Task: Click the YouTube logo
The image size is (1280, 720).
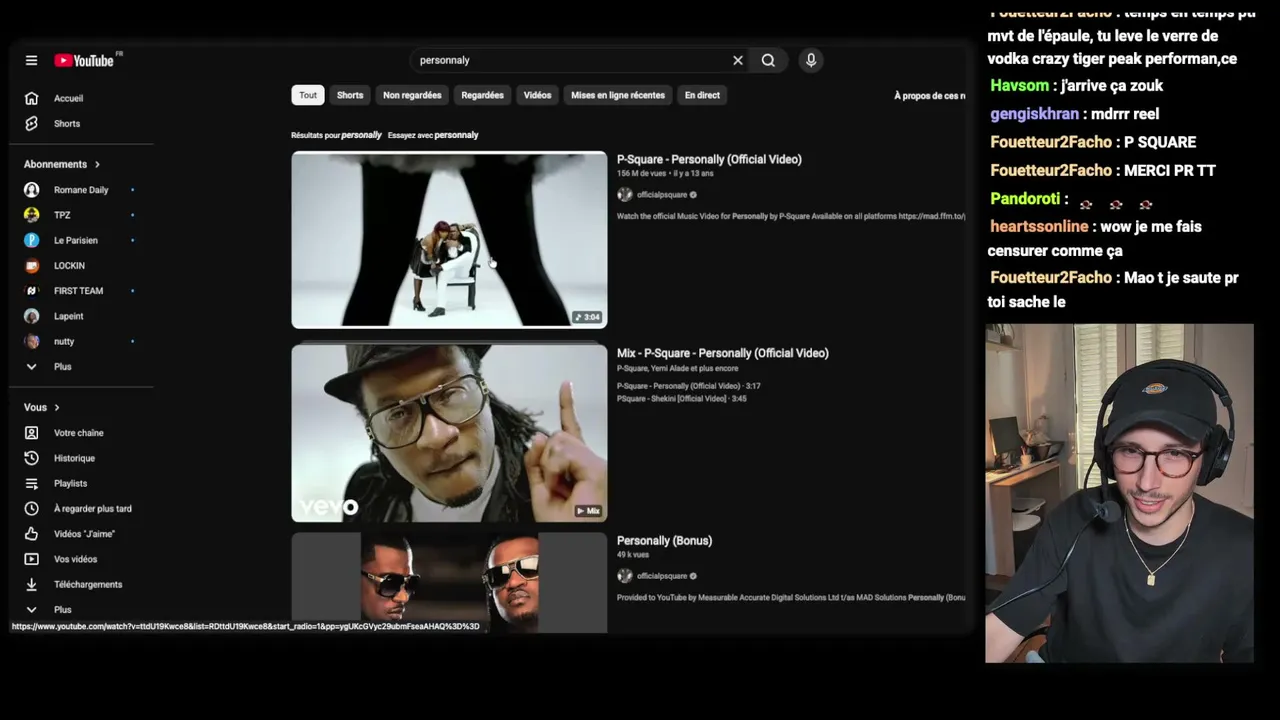Action: [x=84, y=60]
